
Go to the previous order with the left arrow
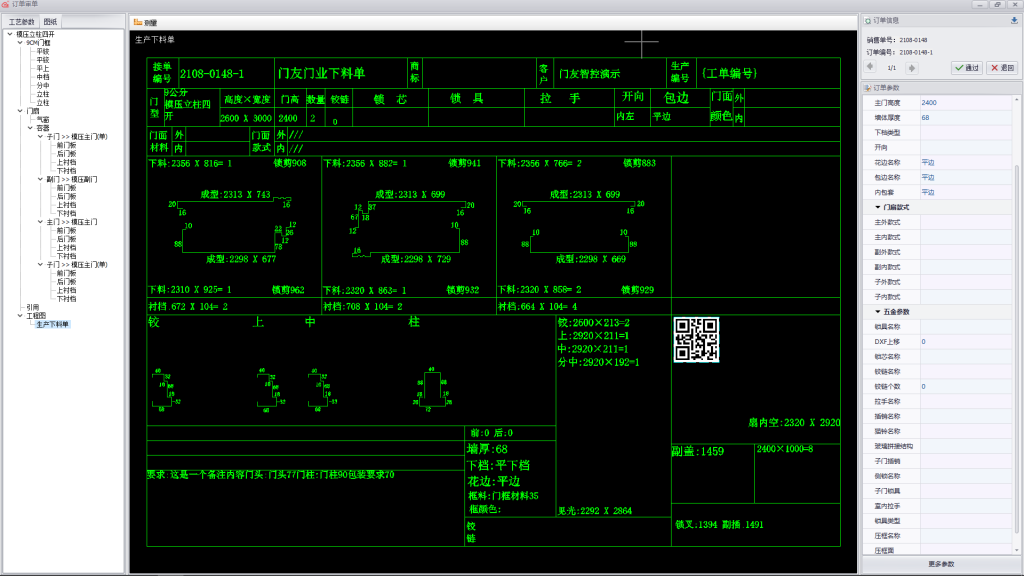(870, 67)
